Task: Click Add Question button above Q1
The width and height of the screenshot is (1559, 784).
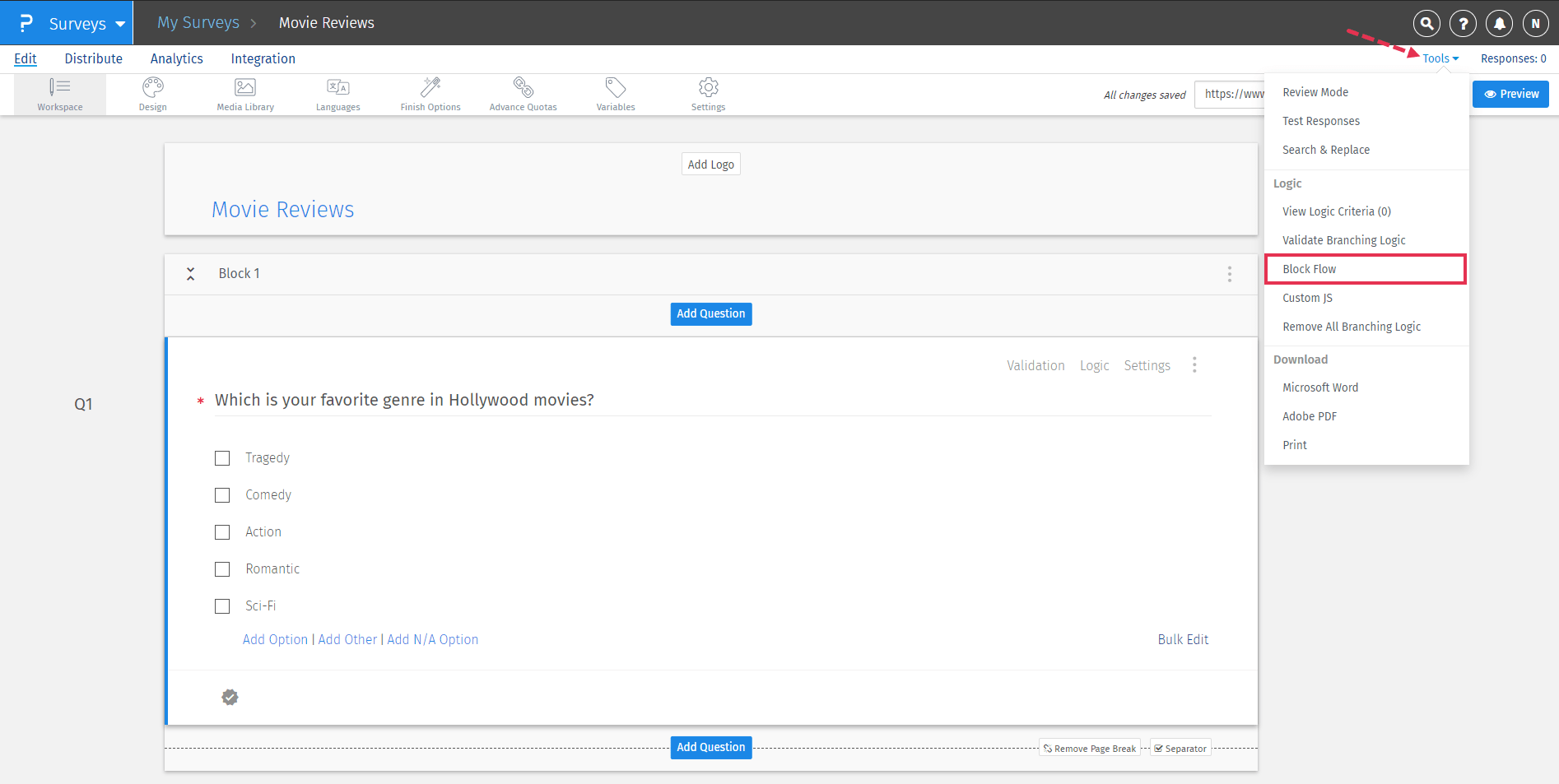Action: (x=711, y=313)
